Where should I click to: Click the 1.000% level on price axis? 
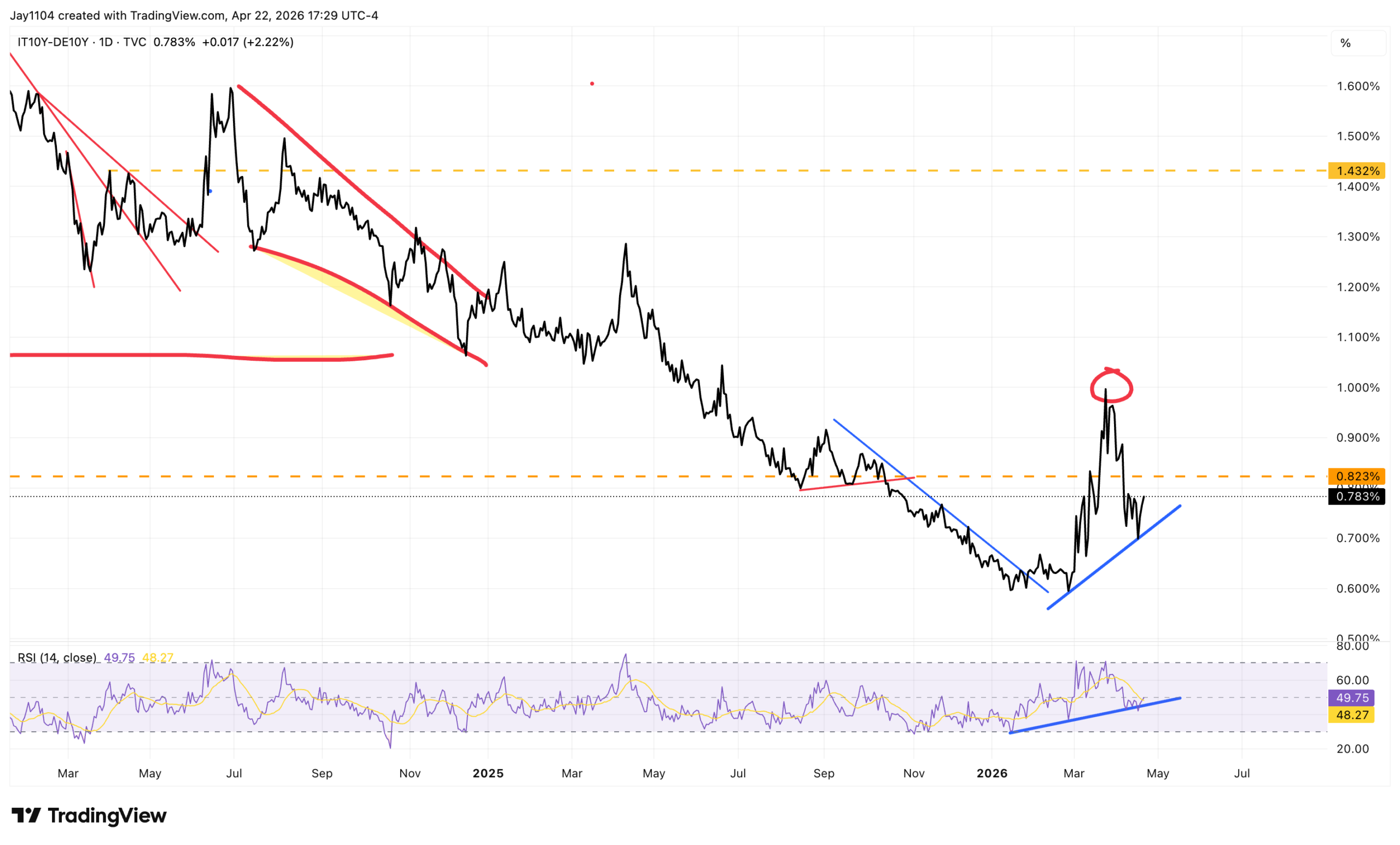tap(1358, 388)
